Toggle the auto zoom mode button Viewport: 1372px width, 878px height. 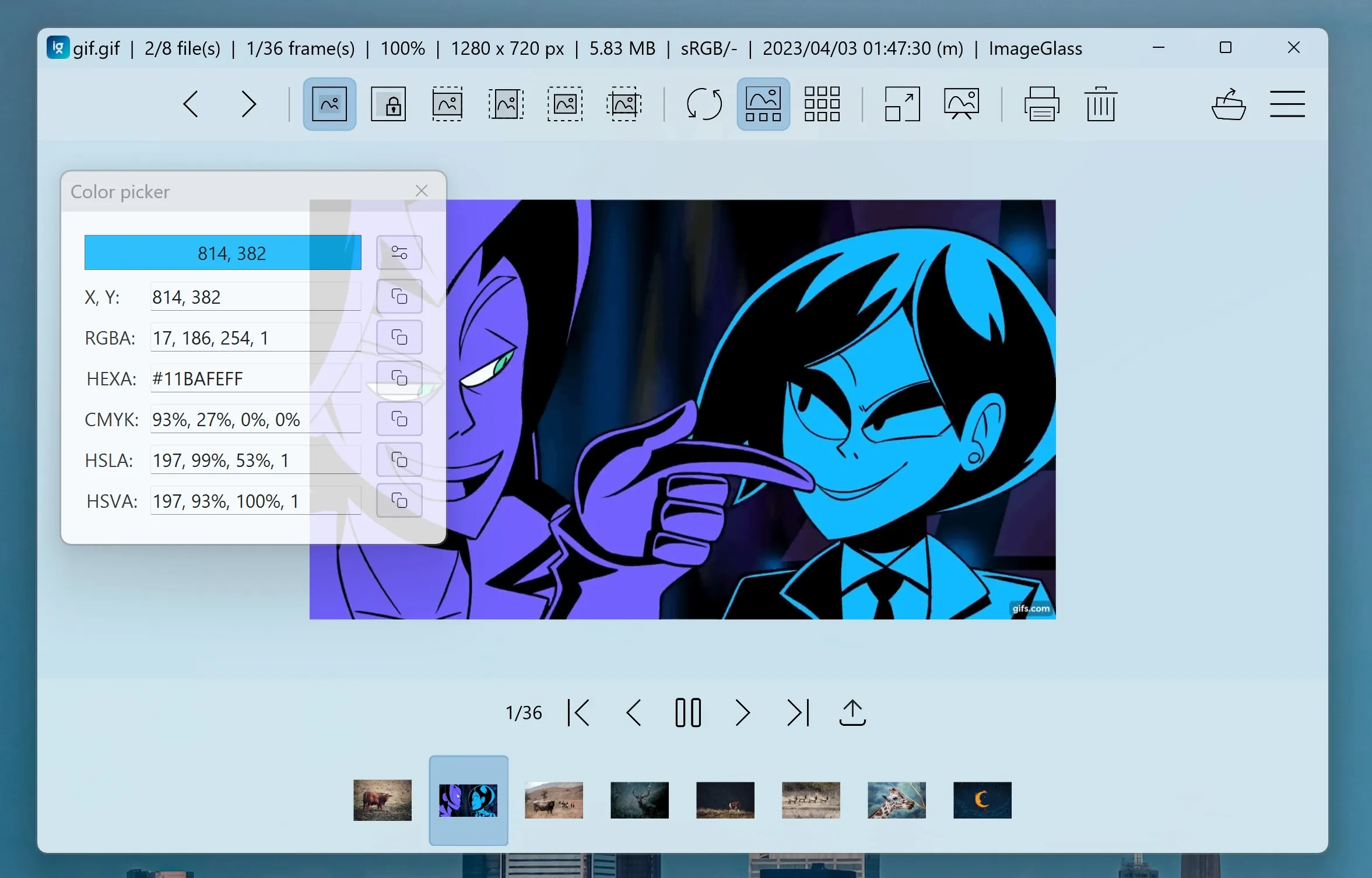[x=329, y=104]
